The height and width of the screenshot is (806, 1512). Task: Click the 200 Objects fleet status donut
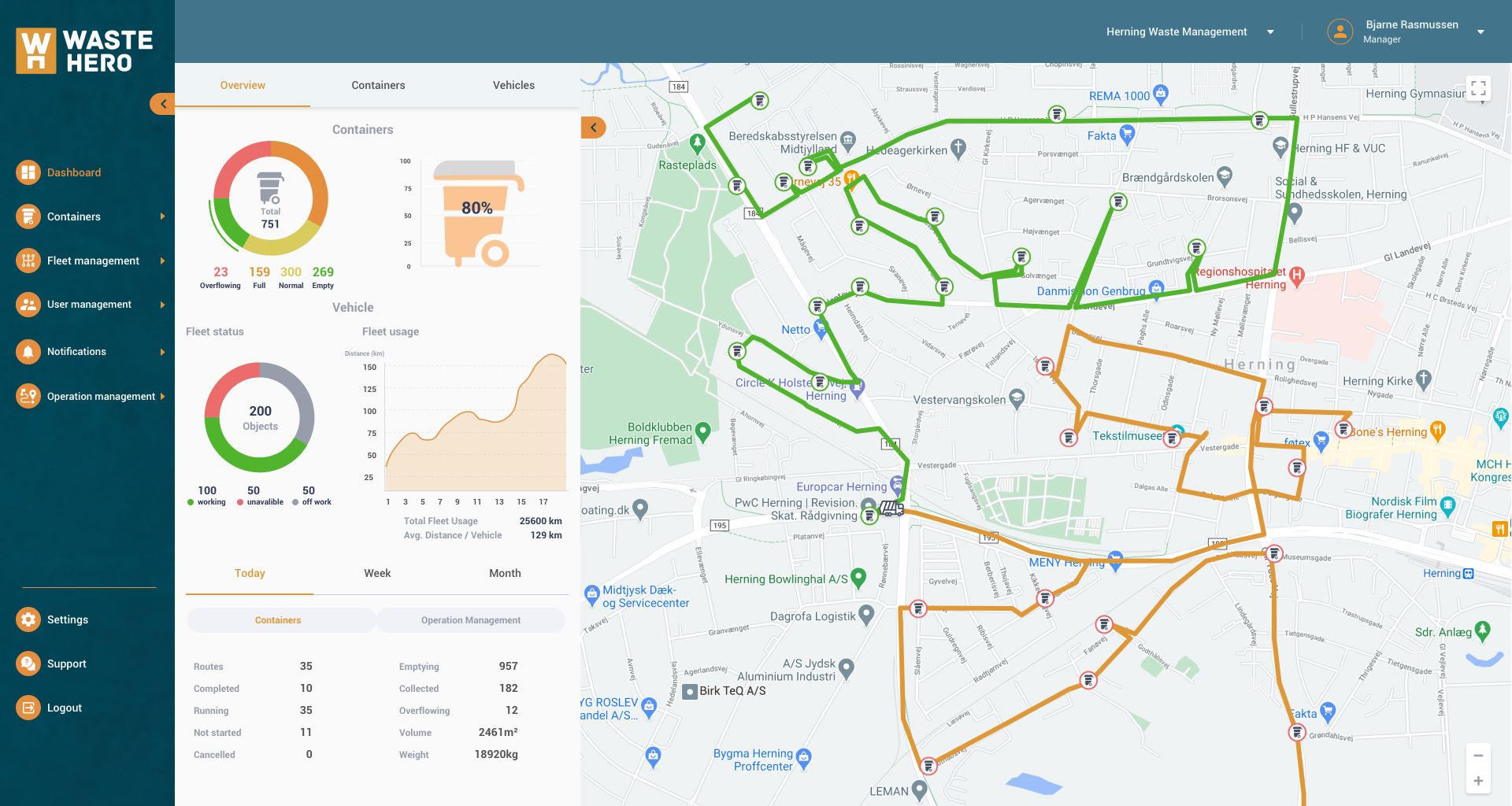tap(260, 417)
